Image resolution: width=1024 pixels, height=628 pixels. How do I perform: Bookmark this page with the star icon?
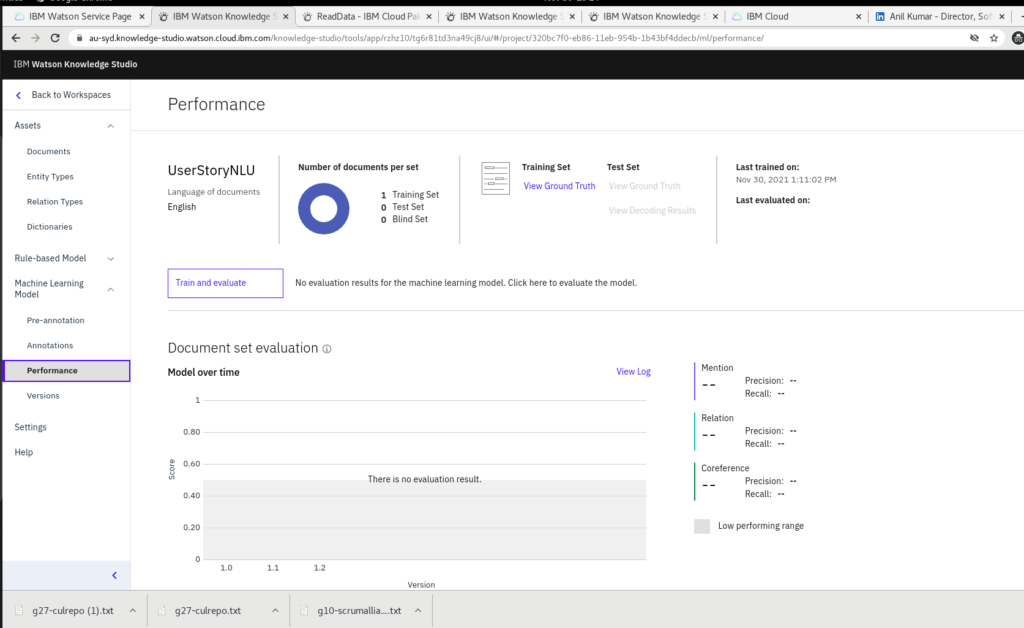pyautogui.click(x=994, y=37)
